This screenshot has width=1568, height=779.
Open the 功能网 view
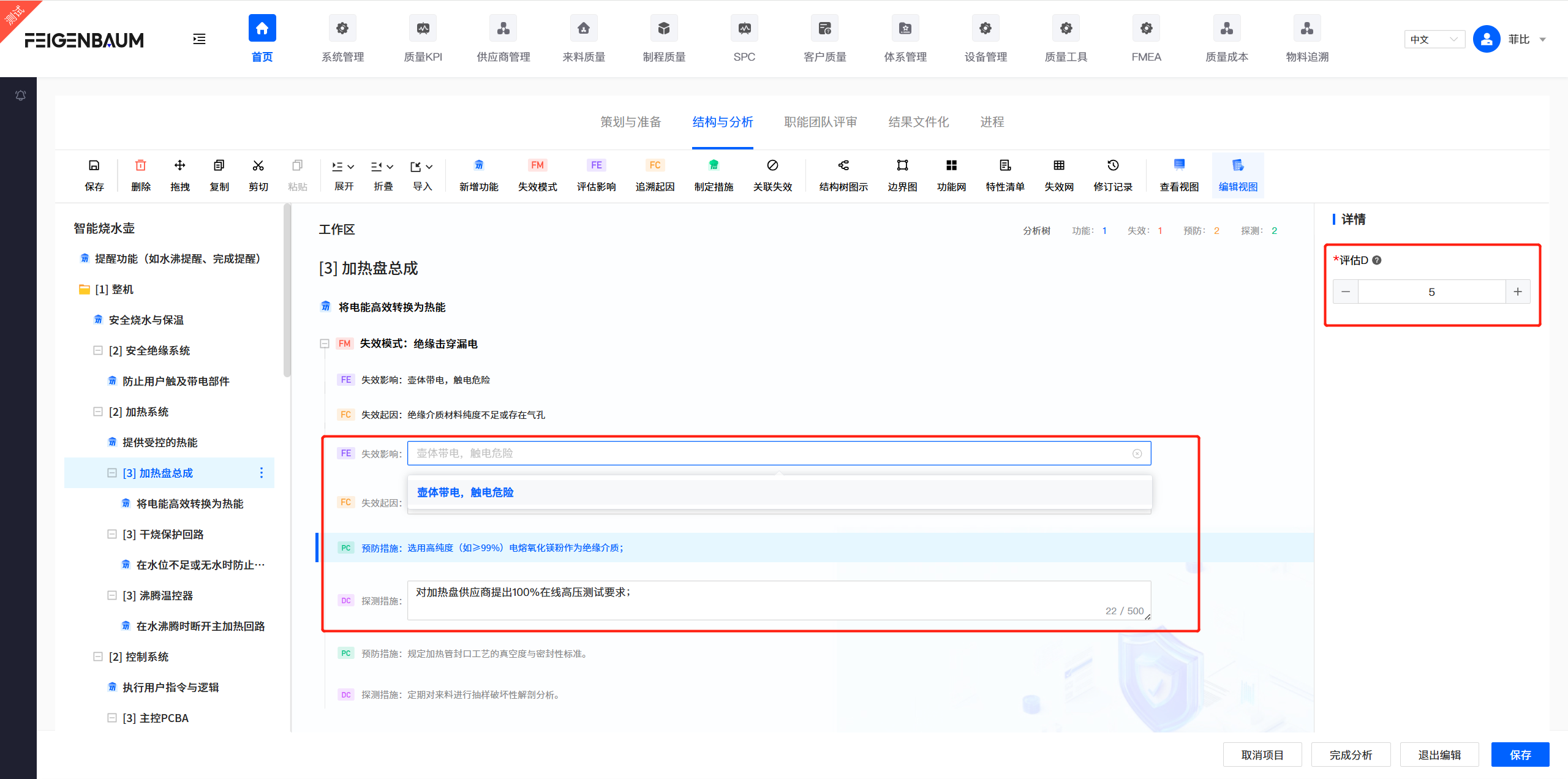click(951, 175)
